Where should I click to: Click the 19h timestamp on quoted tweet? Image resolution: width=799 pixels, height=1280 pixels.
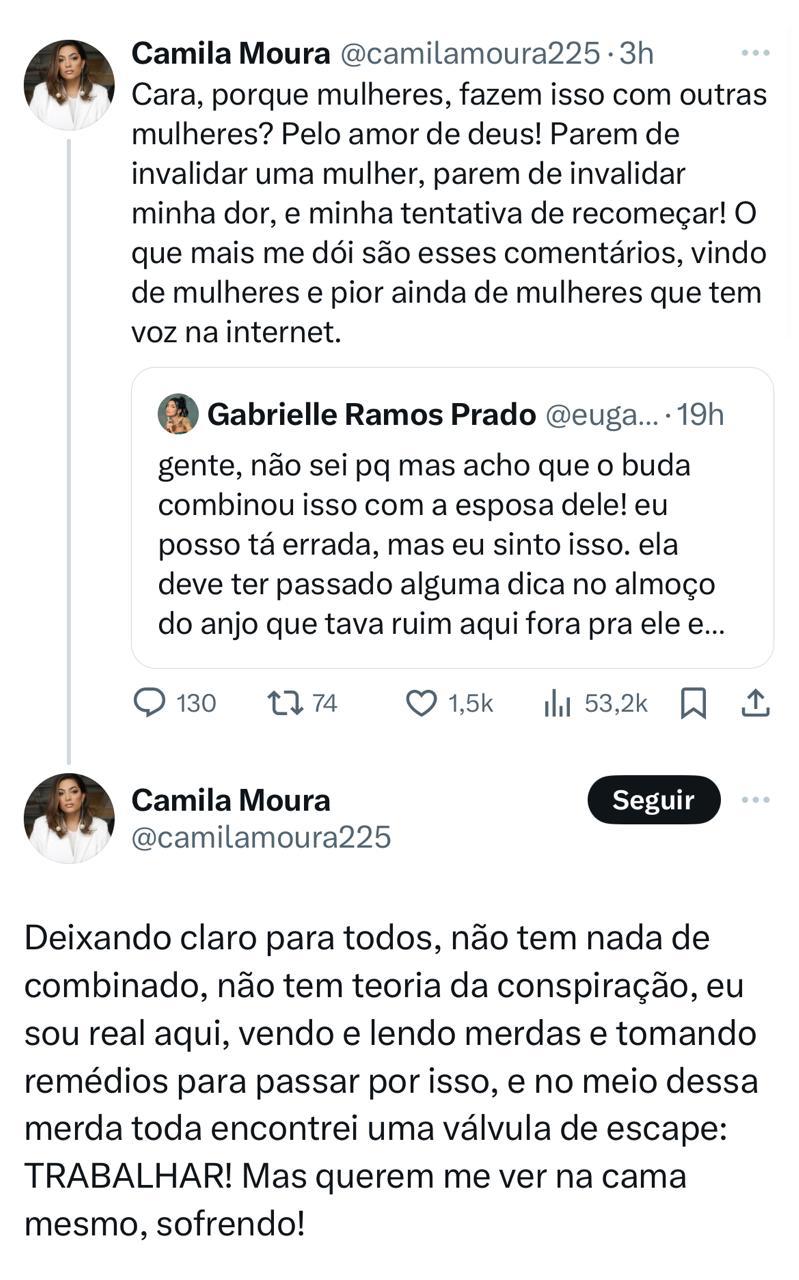coord(700,414)
